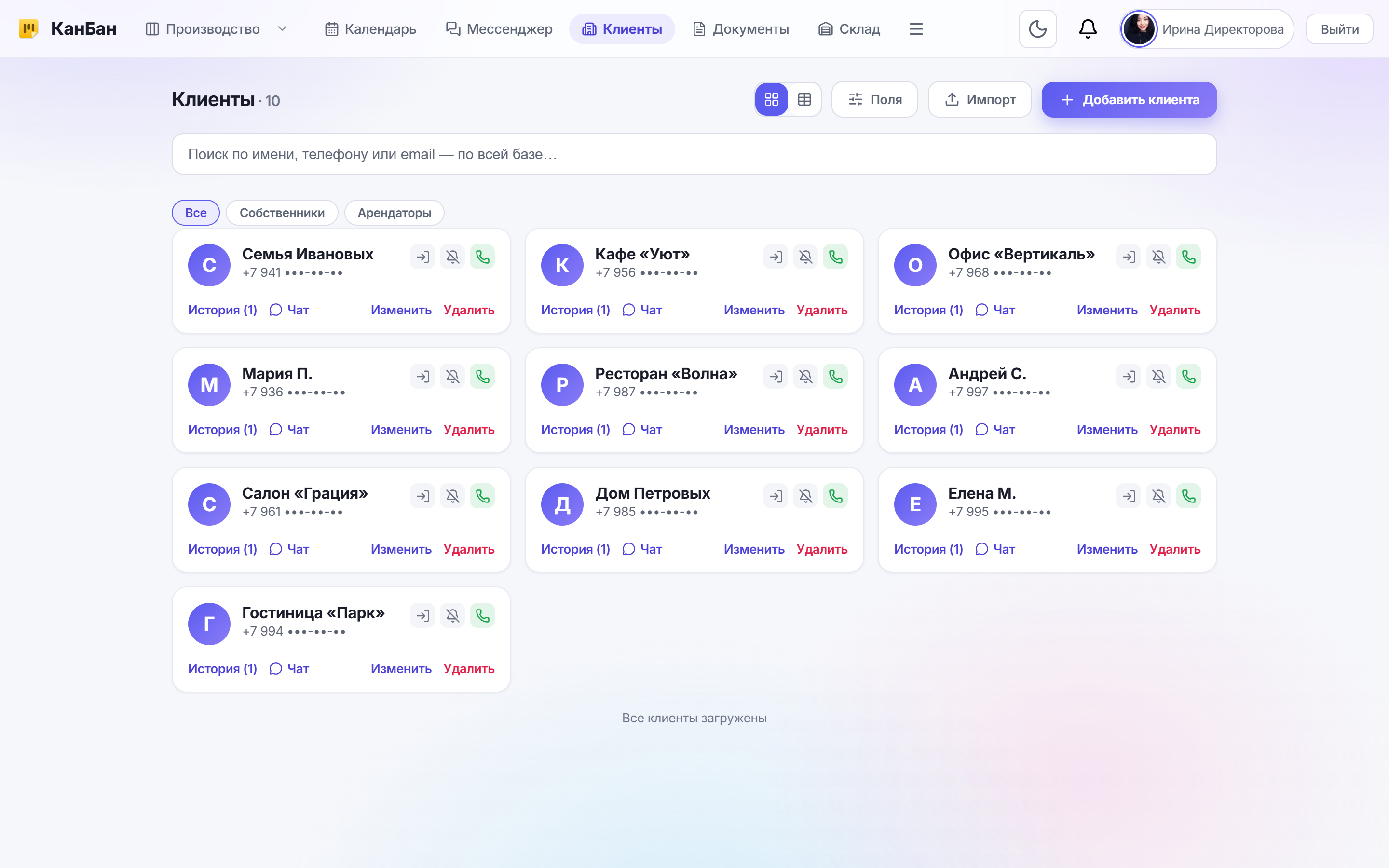Screen dimensions: 1389x868
Task: Click Андрей С. masked phone number
Action: (999, 392)
